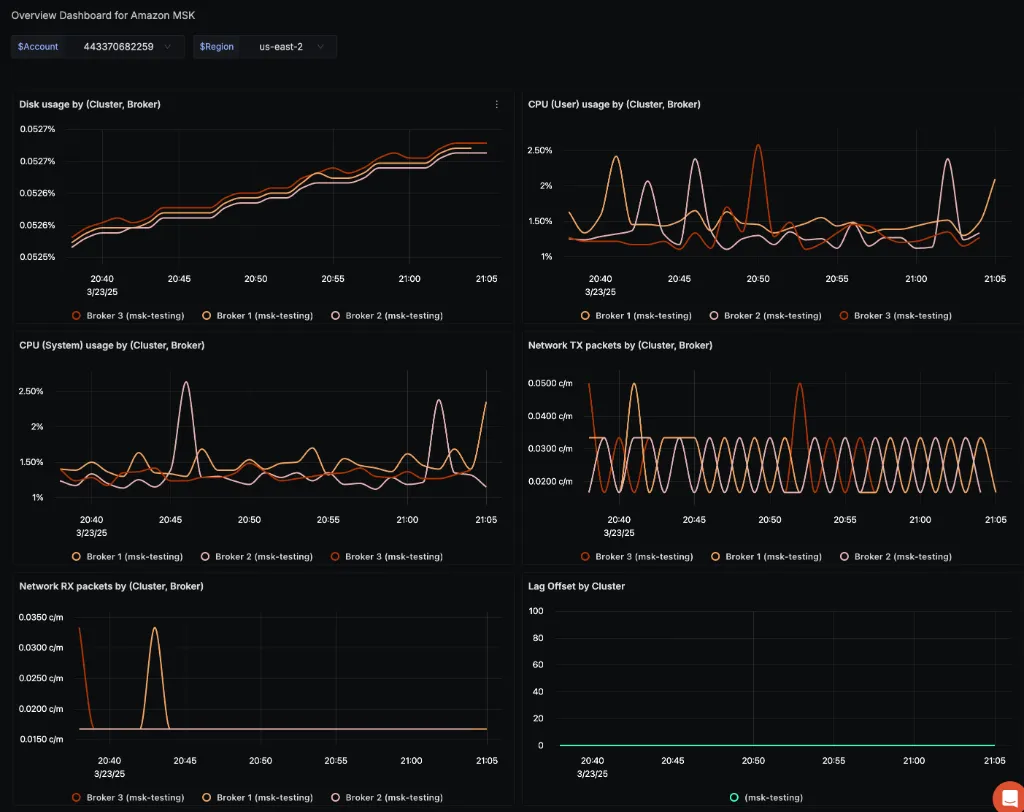Click the Overview Dashboard for Amazon MSK heading
This screenshot has width=1024, height=812.
pos(96,15)
